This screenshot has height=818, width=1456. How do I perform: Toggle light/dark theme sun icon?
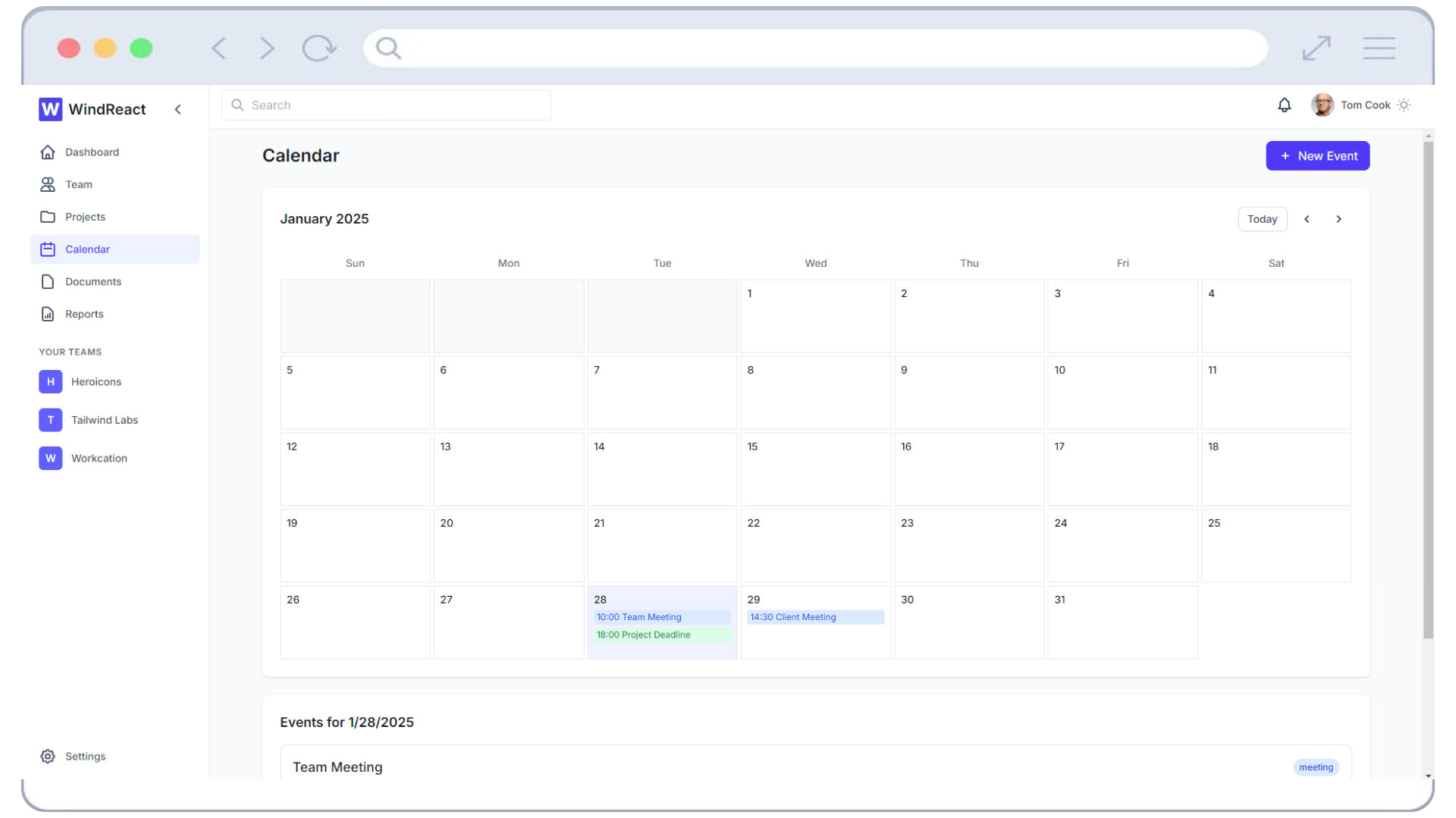tap(1404, 105)
